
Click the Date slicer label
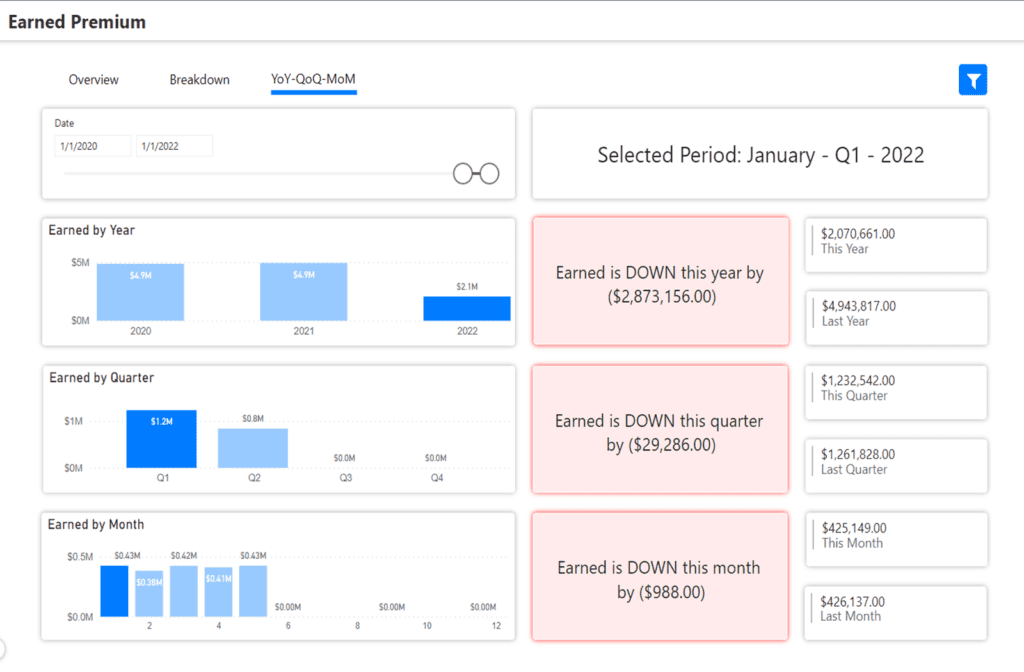pos(64,123)
